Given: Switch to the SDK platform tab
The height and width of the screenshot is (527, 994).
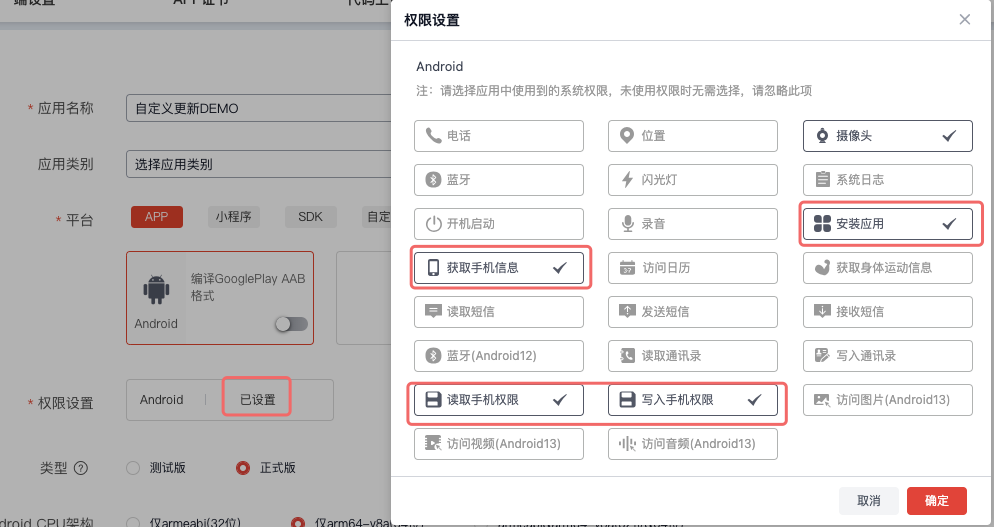Looking at the screenshot, I should point(310,217).
